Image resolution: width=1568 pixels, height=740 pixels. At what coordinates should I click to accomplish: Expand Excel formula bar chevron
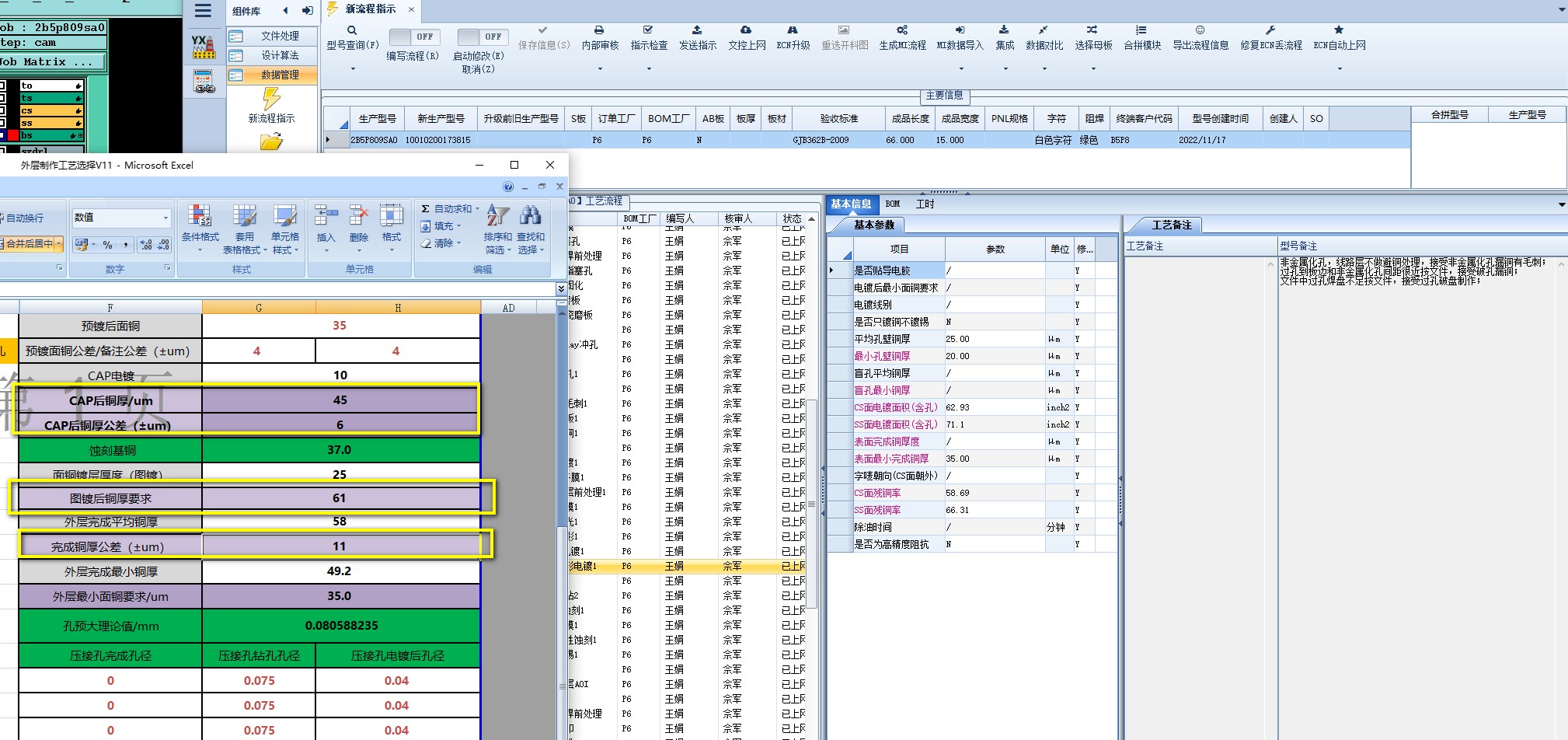(x=561, y=288)
